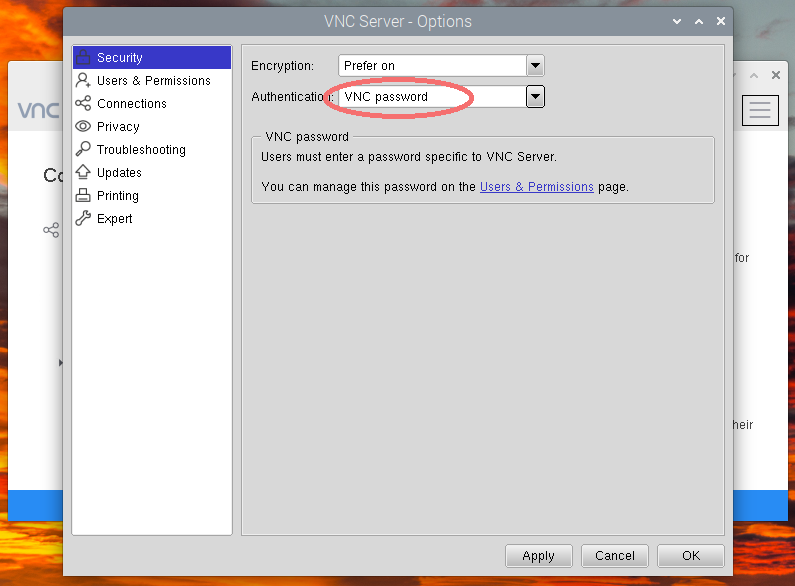Confirm options with the OK button
Screen dimensions: 795x586
(691, 556)
